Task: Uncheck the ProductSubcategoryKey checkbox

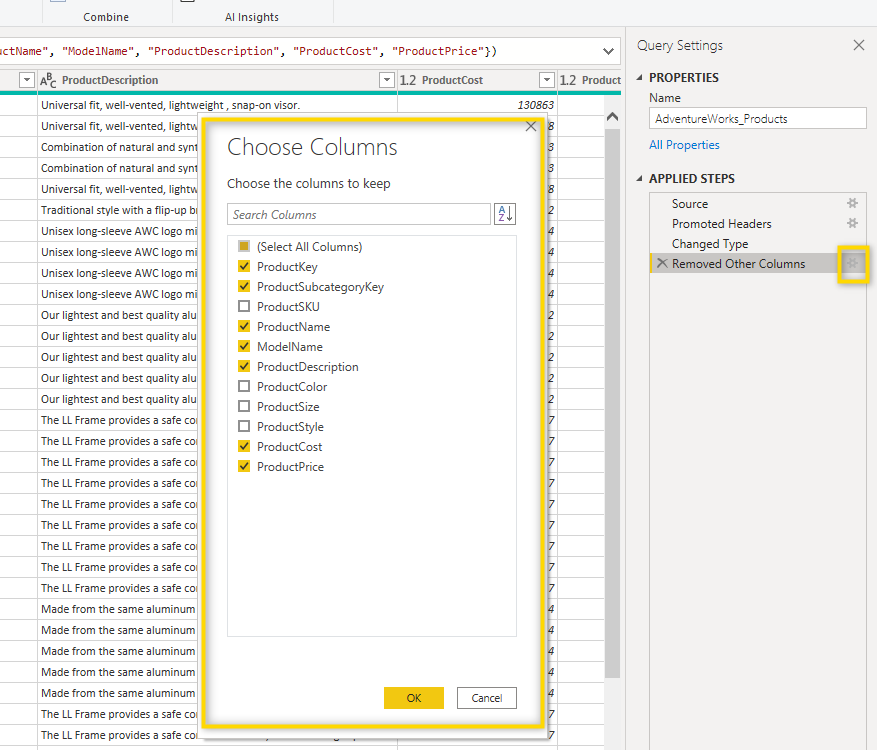Action: tap(244, 286)
